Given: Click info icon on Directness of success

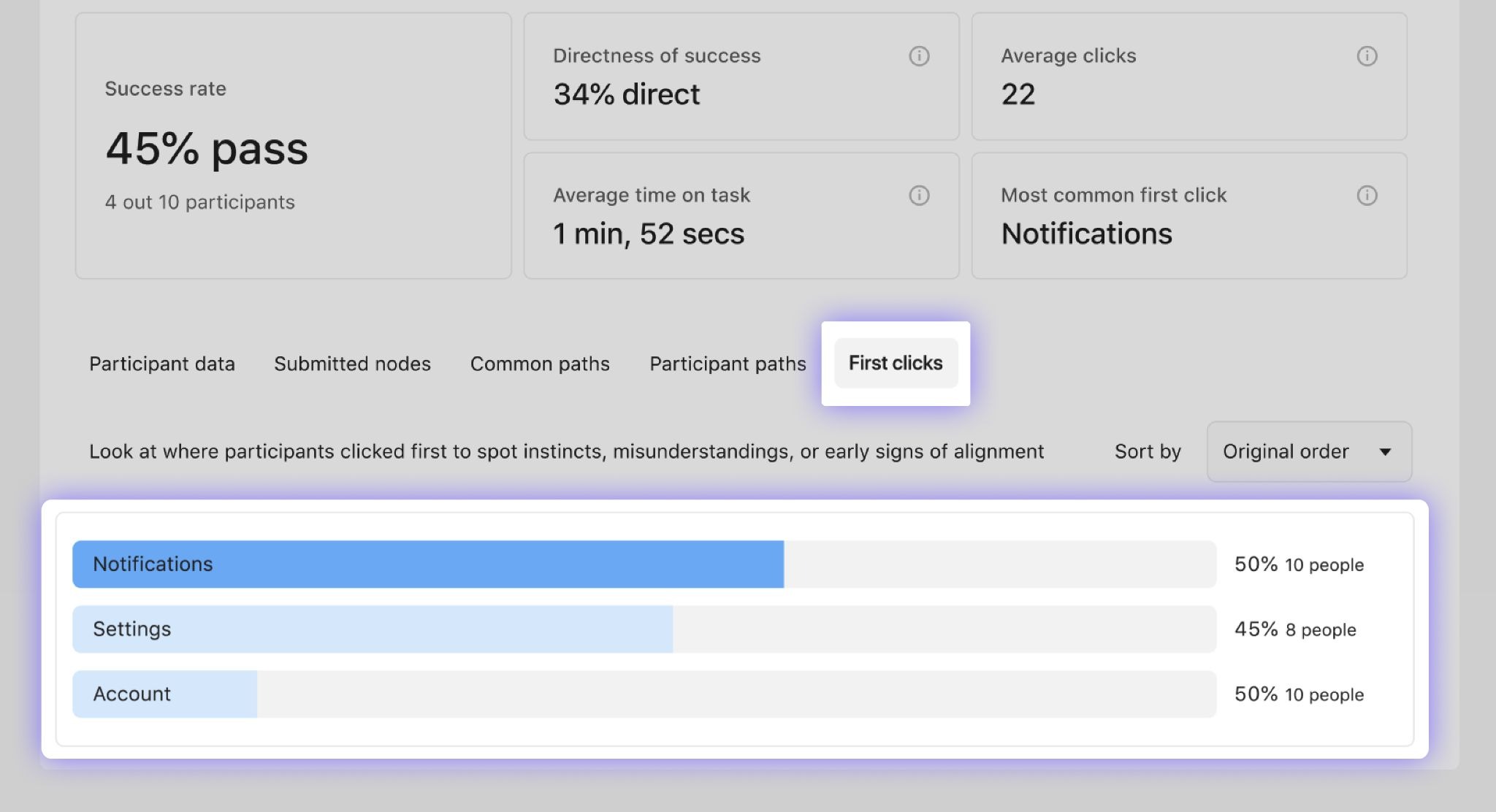Looking at the screenshot, I should tap(919, 56).
